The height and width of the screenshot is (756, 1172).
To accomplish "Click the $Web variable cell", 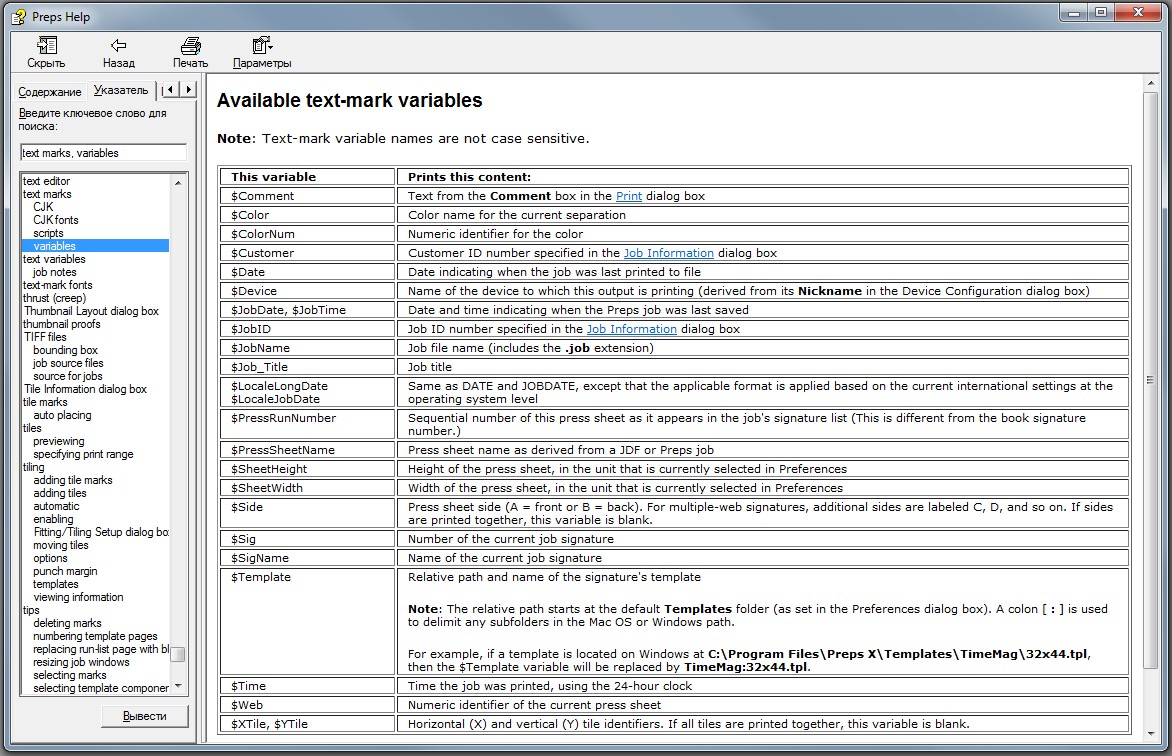I will [x=307, y=705].
